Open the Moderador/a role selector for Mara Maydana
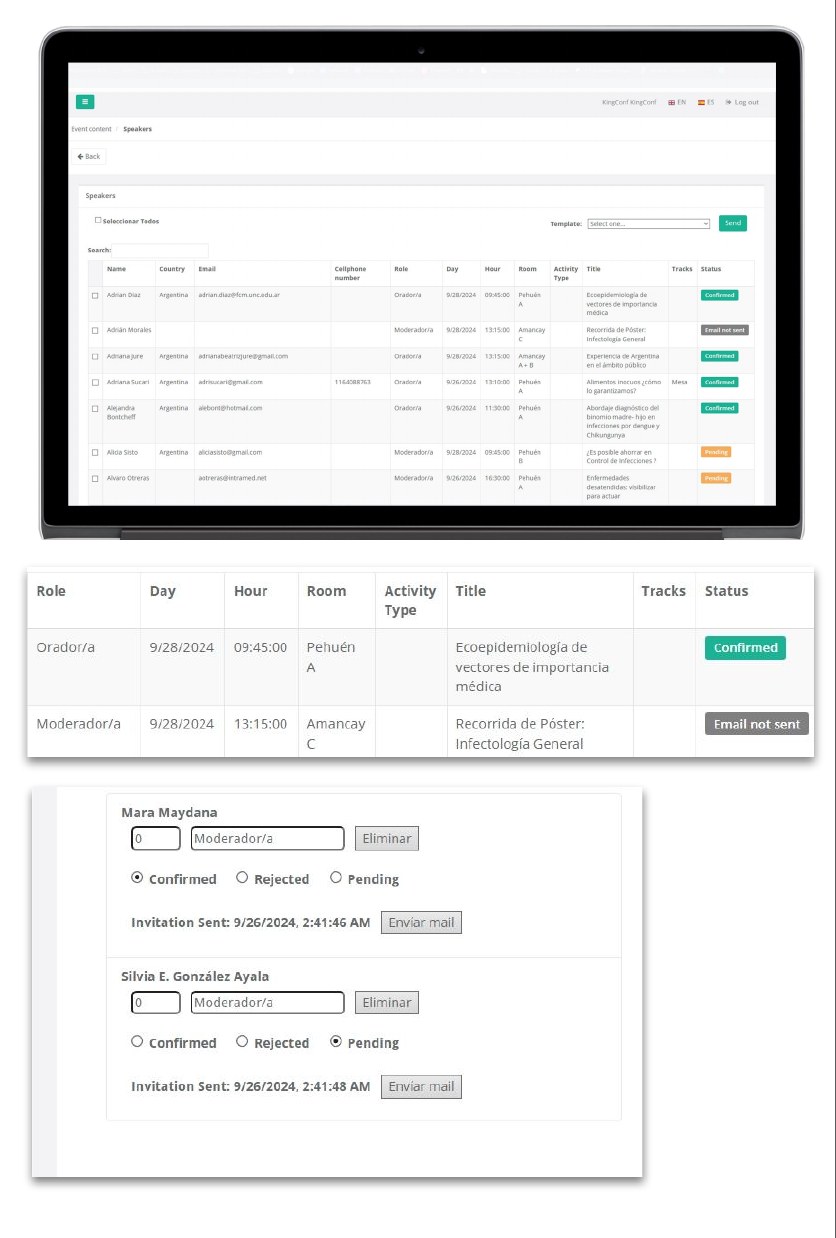Viewport: 836px width, 1238px height. 266,838
